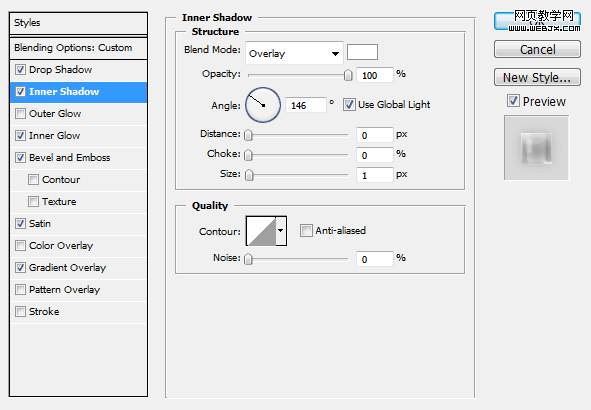Enable the Contour sub-option checkbox

click(x=34, y=180)
